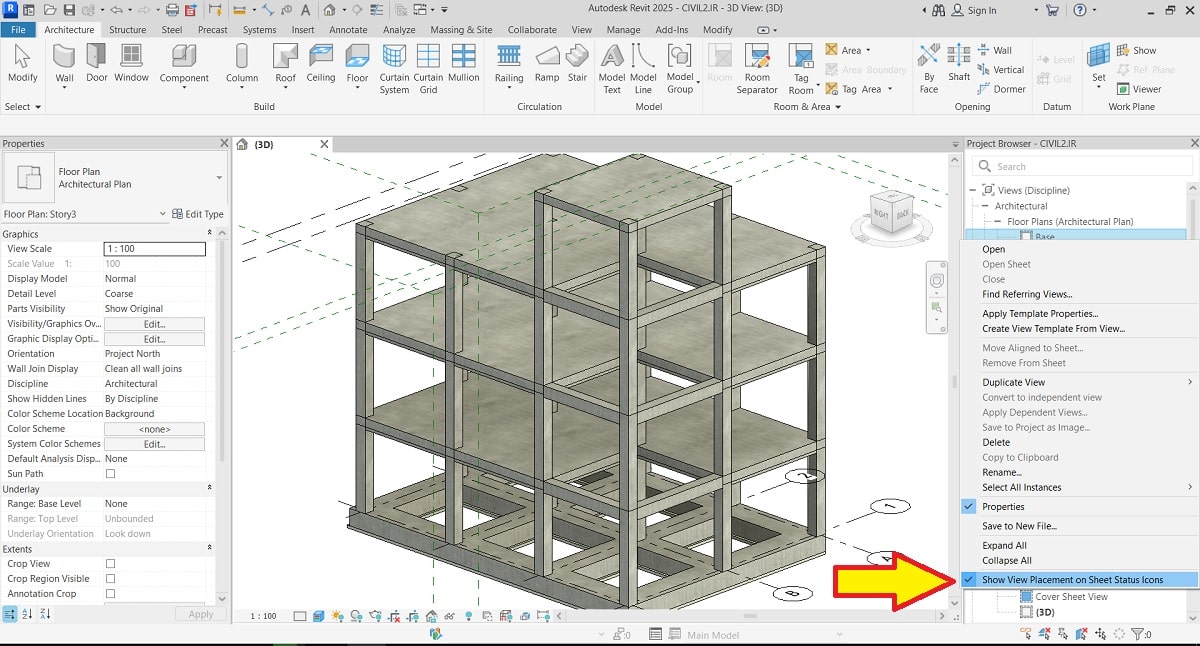Switch to the Structure ribbon tab
This screenshot has height=646, width=1200.
(127, 30)
